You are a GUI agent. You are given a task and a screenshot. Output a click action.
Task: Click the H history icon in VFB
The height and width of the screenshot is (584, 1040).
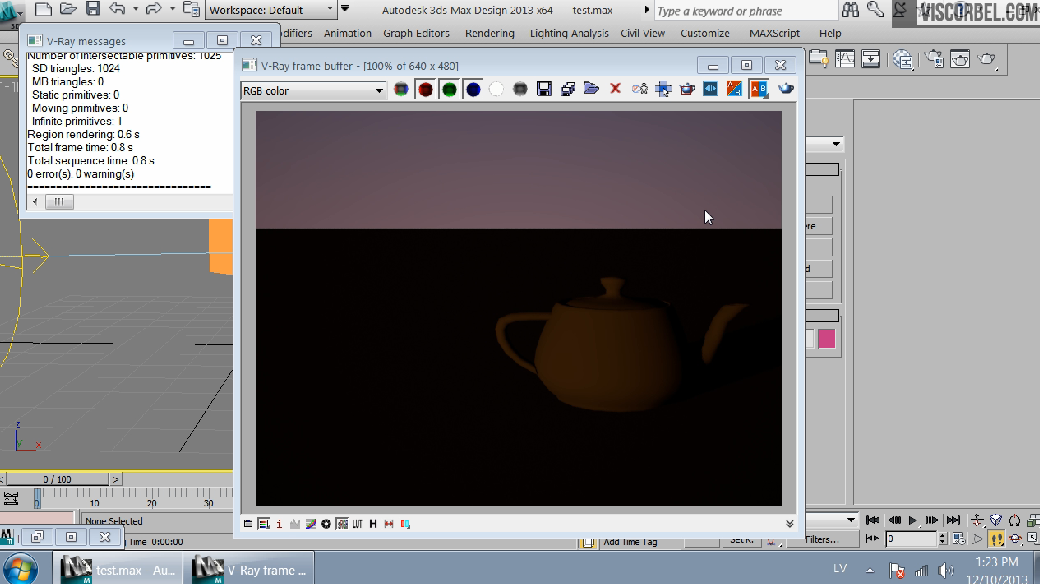(373, 524)
